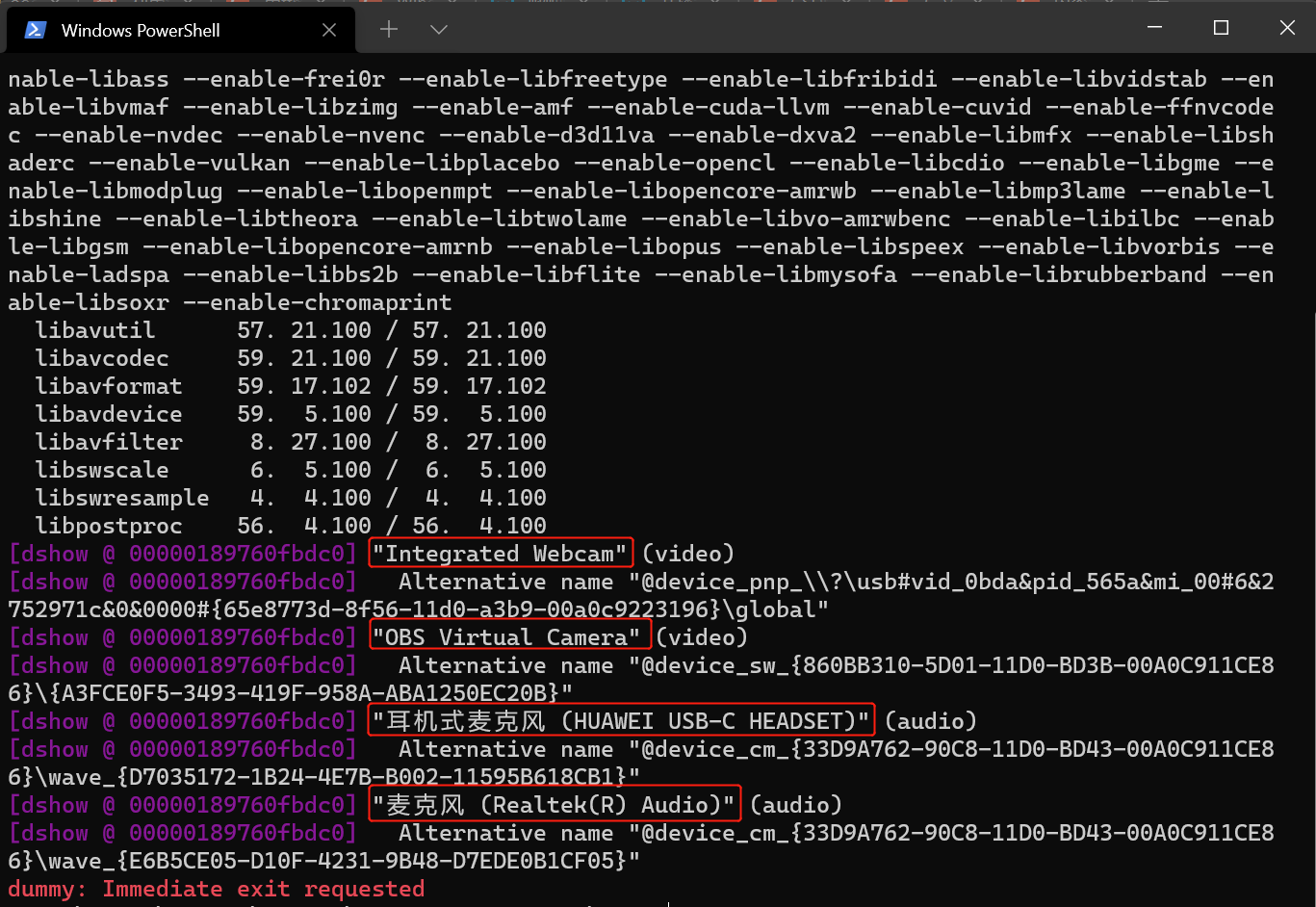Open a new terminal tab

(x=389, y=30)
